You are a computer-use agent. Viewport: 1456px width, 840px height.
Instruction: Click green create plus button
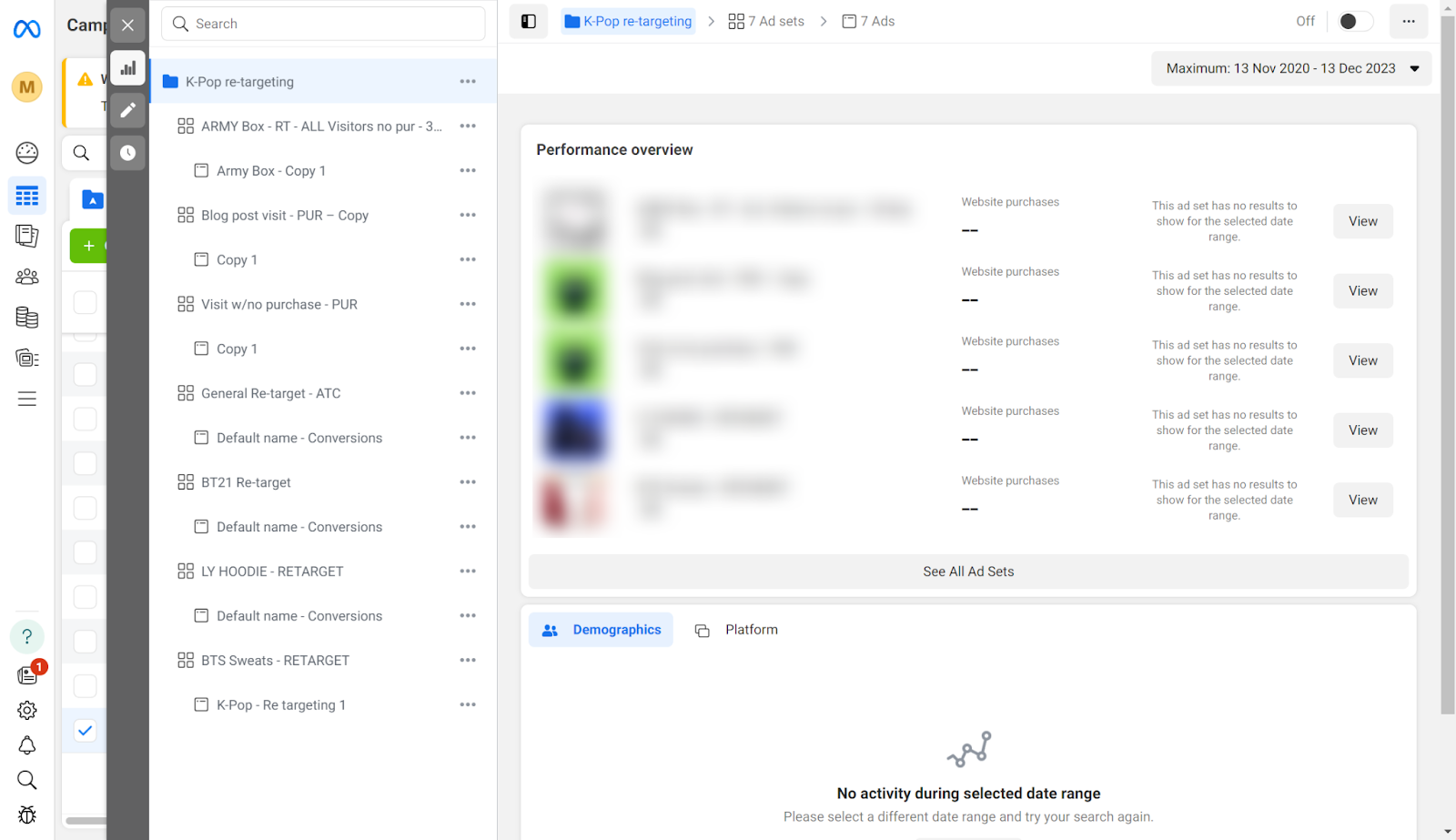88,246
